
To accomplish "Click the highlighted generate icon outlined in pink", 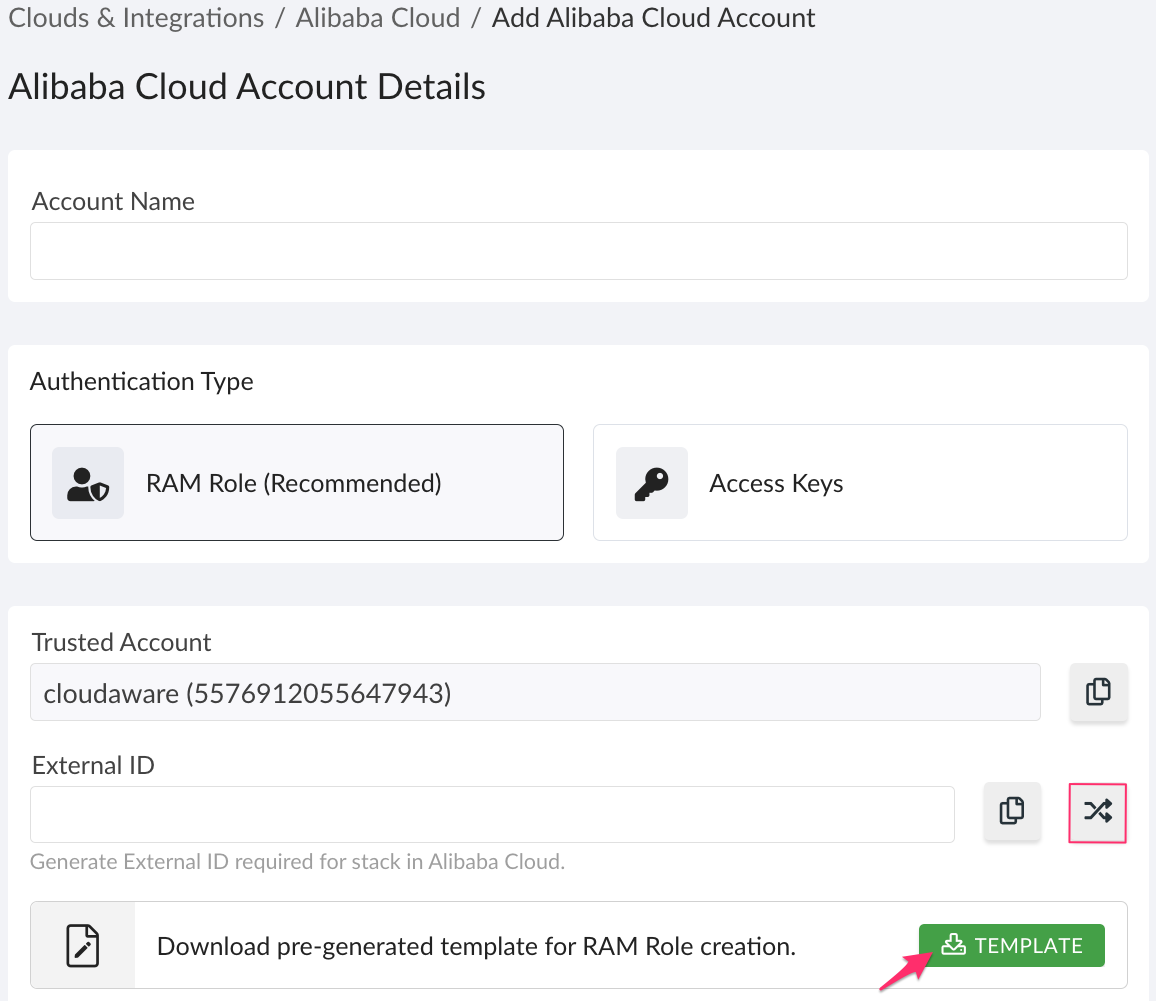I will click(1097, 813).
